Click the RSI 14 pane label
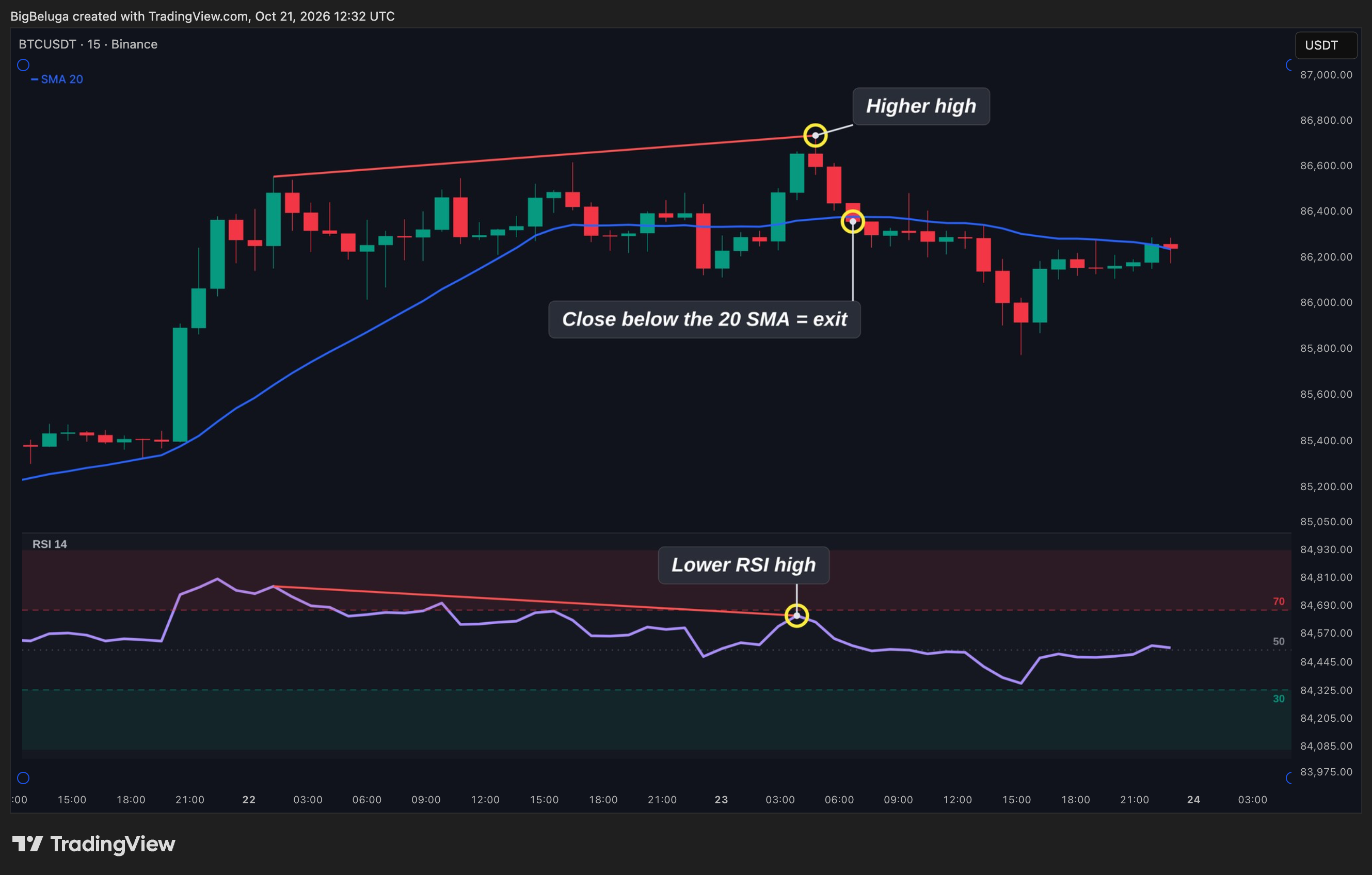The image size is (1372, 875). tap(50, 544)
